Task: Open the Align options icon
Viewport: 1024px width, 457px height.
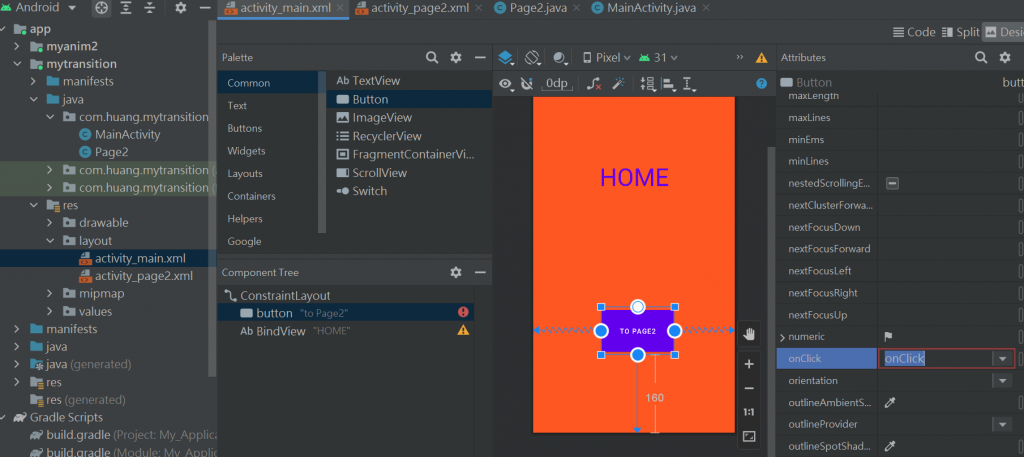Action: (x=669, y=84)
